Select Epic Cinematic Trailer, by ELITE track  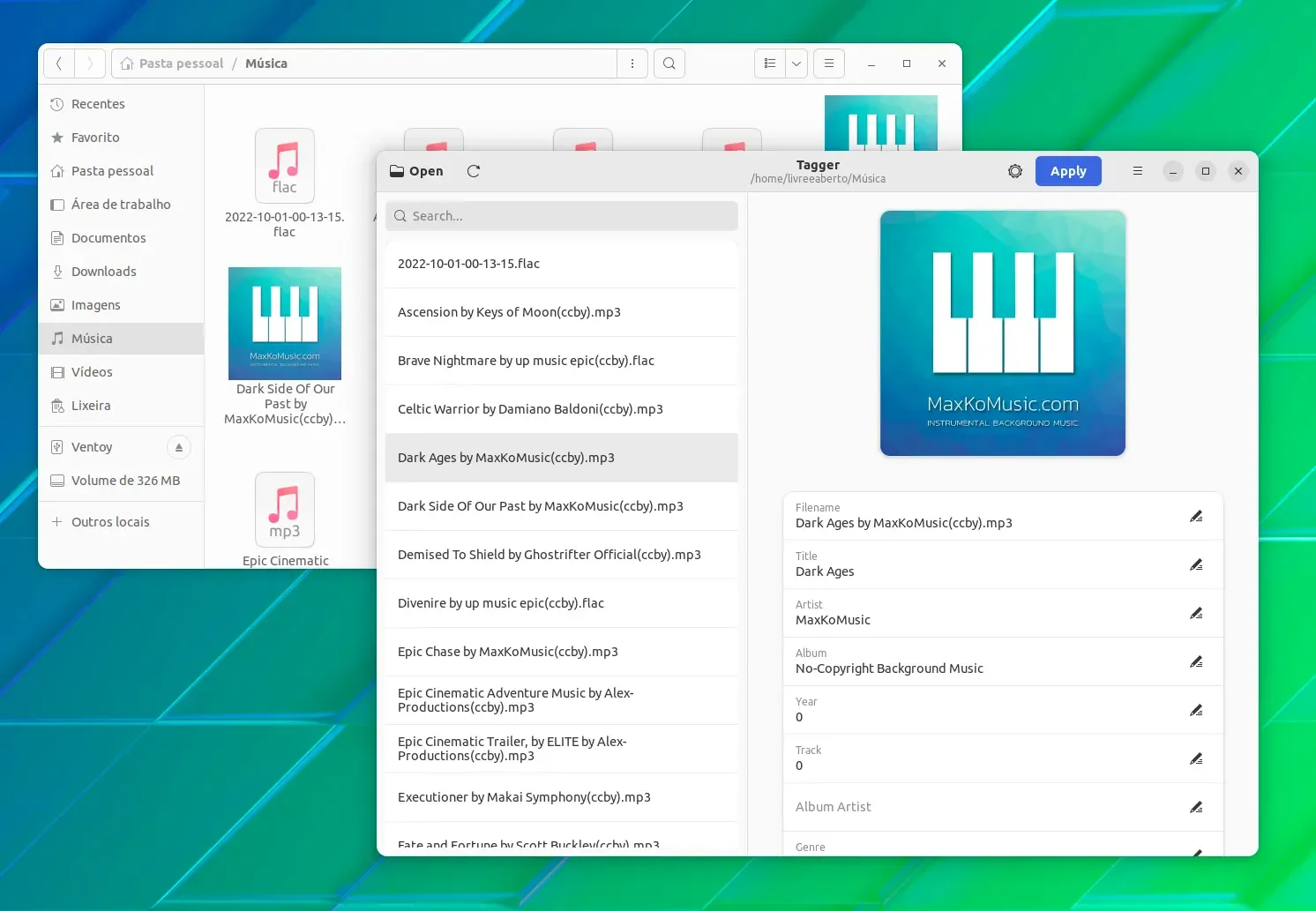[x=562, y=749]
